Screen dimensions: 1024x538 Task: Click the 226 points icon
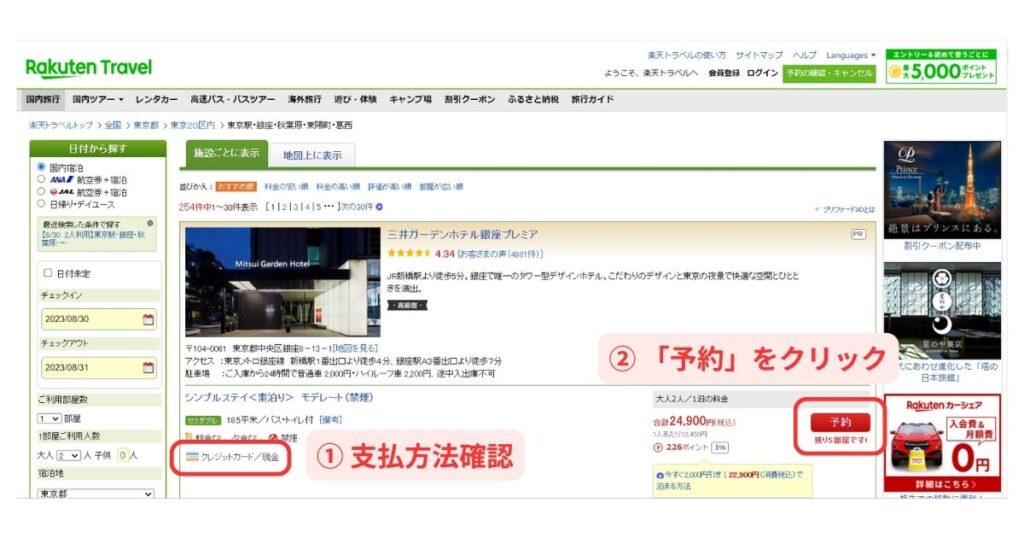[x=658, y=447]
